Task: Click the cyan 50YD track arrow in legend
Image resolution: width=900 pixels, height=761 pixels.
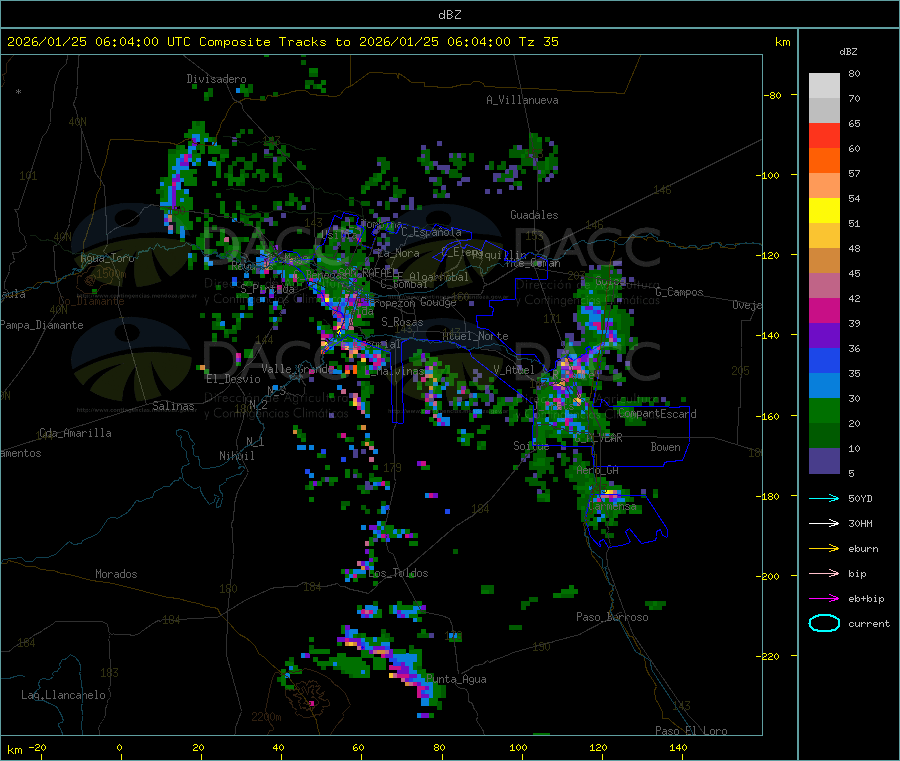Action: (824, 498)
